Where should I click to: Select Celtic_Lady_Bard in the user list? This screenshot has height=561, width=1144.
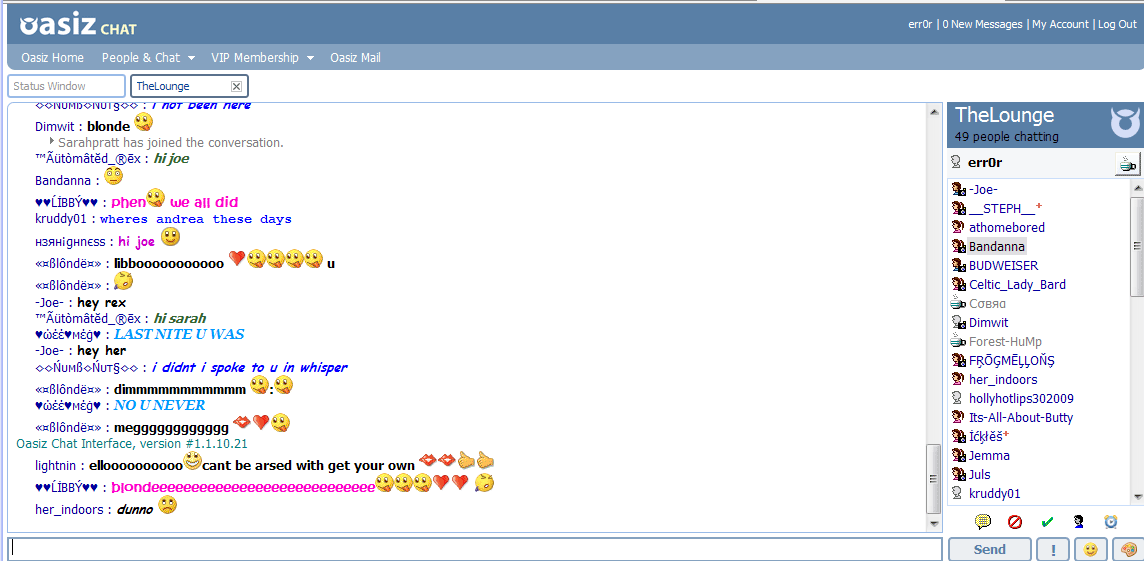click(x=1017, y=285)
